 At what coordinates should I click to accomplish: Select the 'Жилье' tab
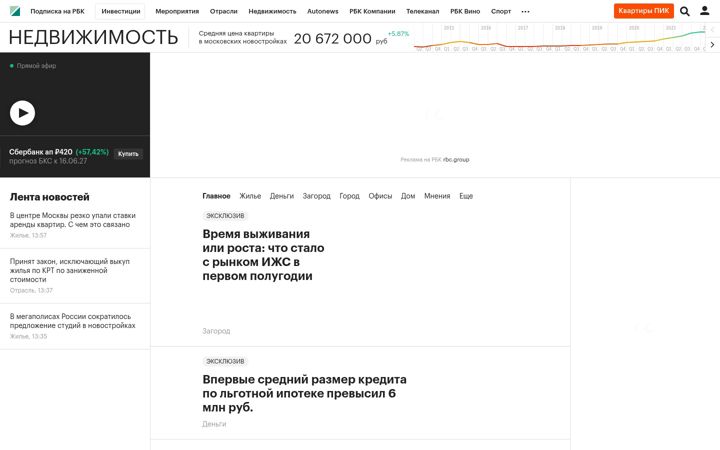(250, 196)
